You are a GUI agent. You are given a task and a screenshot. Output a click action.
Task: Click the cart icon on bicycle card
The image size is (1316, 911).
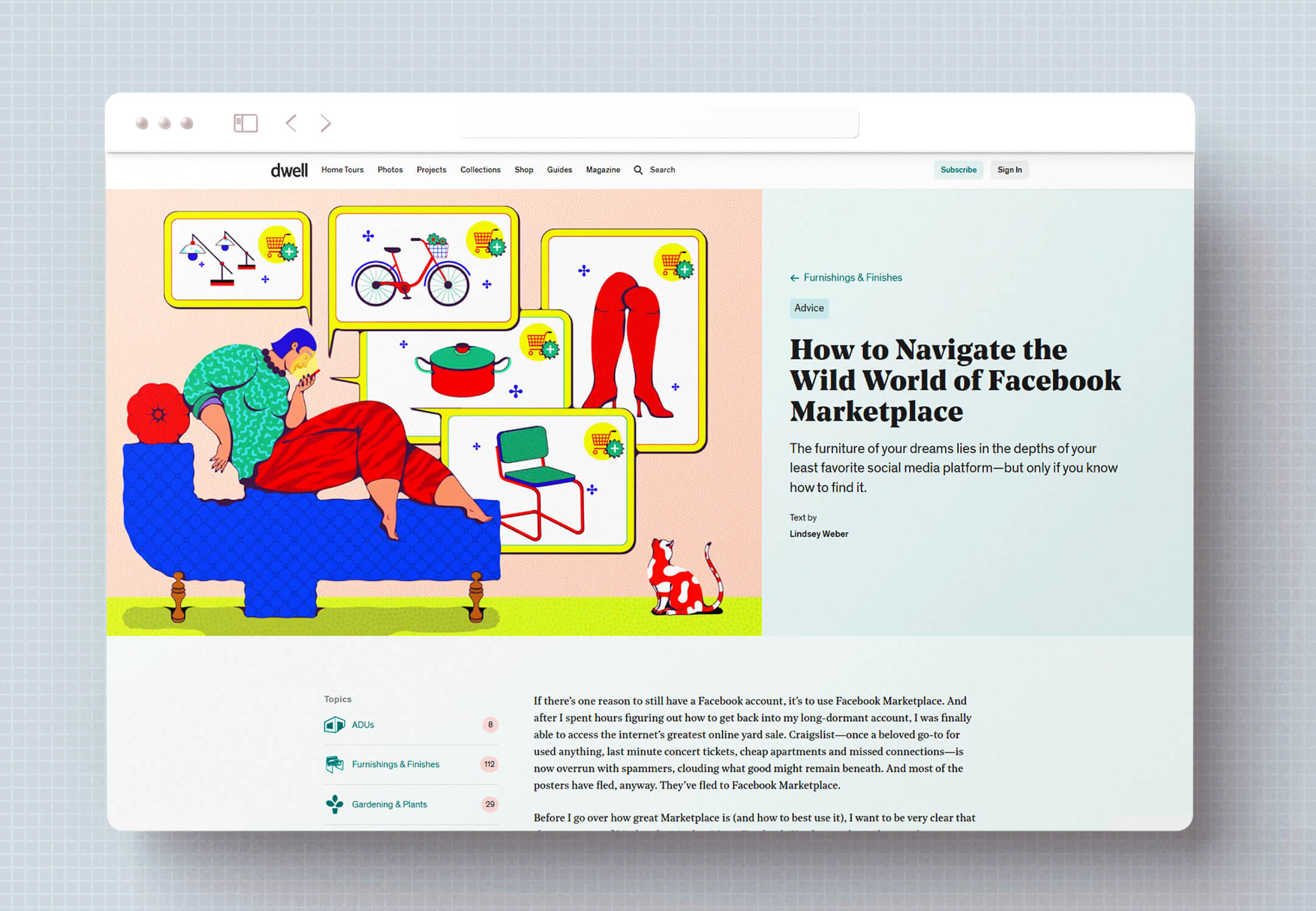click(486, 240)
